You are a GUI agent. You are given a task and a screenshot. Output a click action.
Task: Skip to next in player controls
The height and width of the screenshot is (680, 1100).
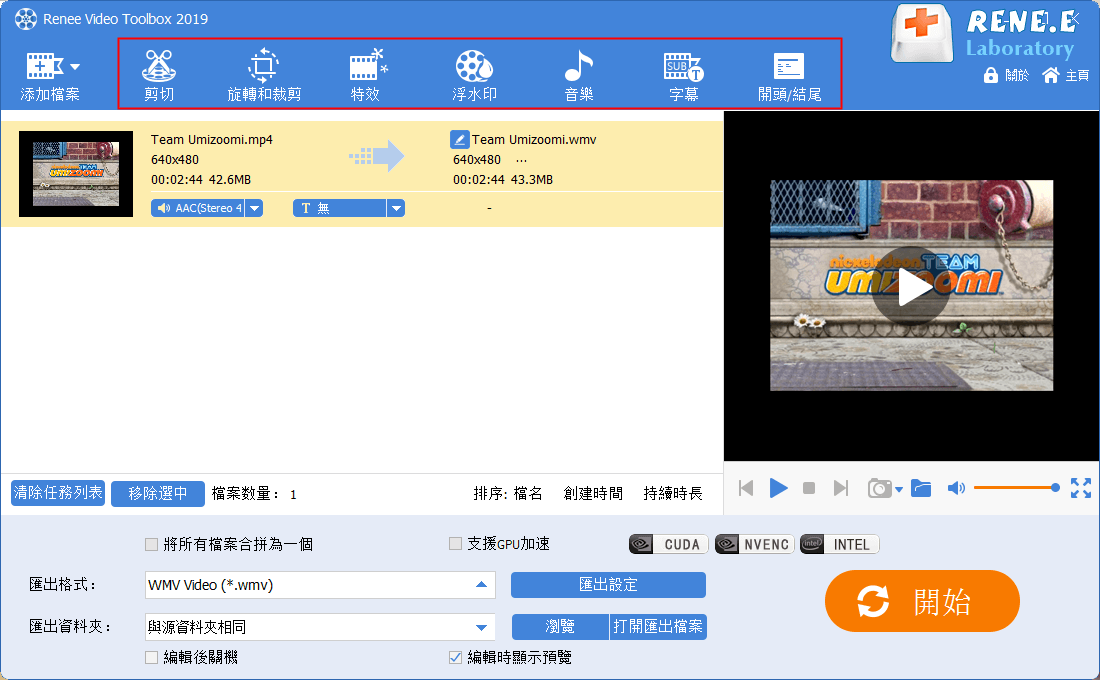click(840, 488)
